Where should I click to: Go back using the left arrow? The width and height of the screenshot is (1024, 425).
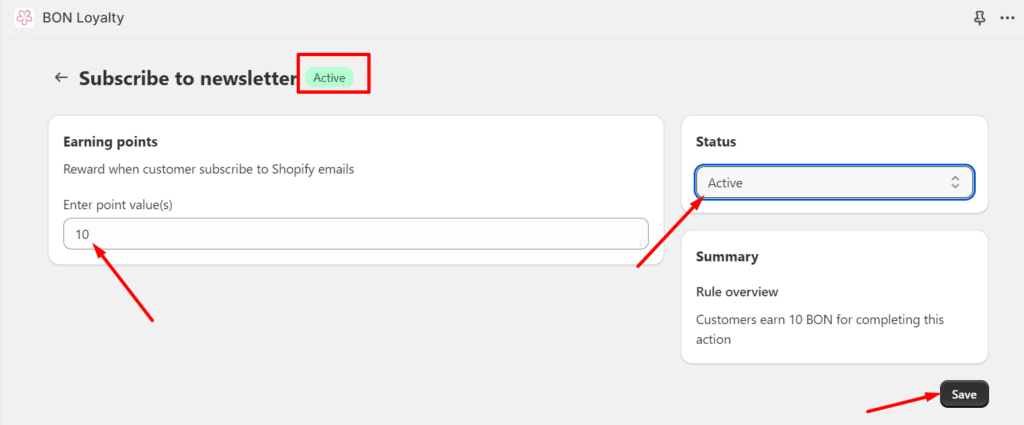click(x=62, y=77)
